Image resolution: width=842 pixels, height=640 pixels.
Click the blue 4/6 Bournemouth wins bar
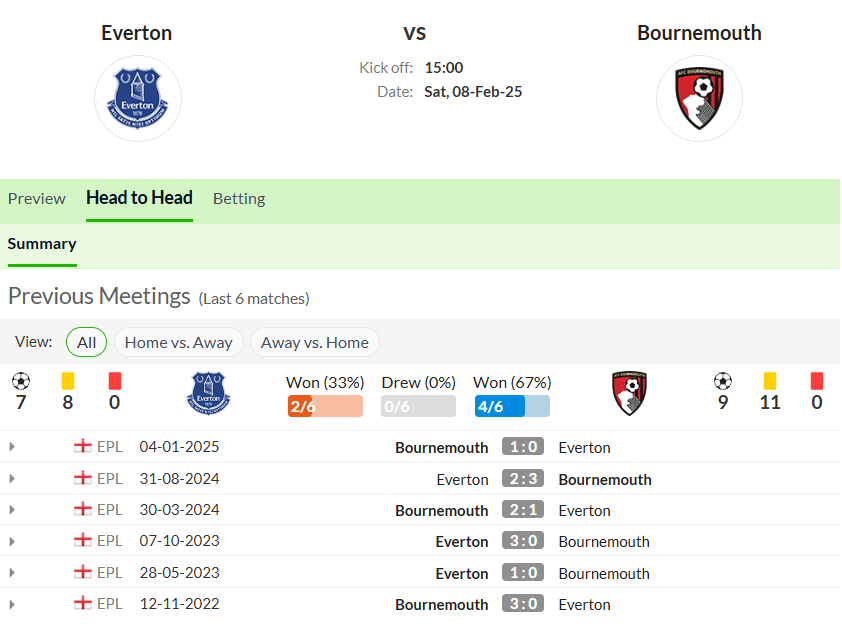512,406
